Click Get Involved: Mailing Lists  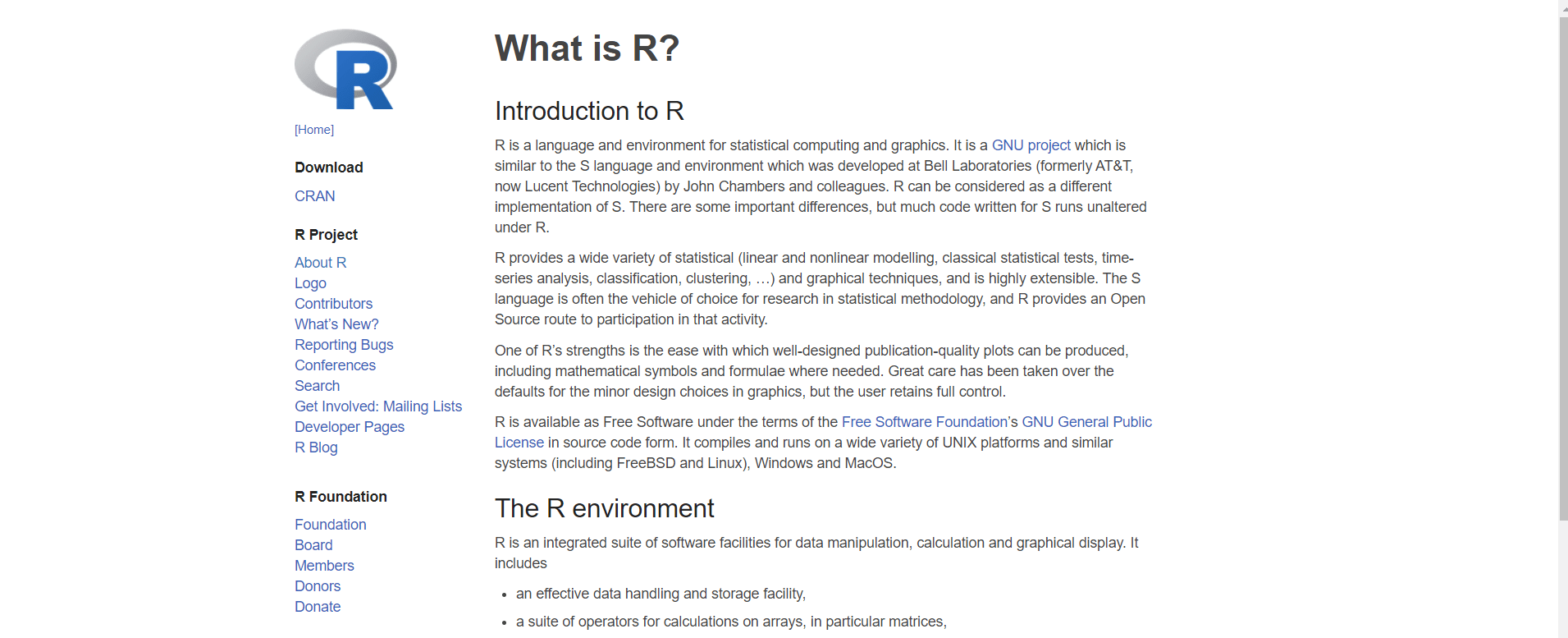click(378, 406)
